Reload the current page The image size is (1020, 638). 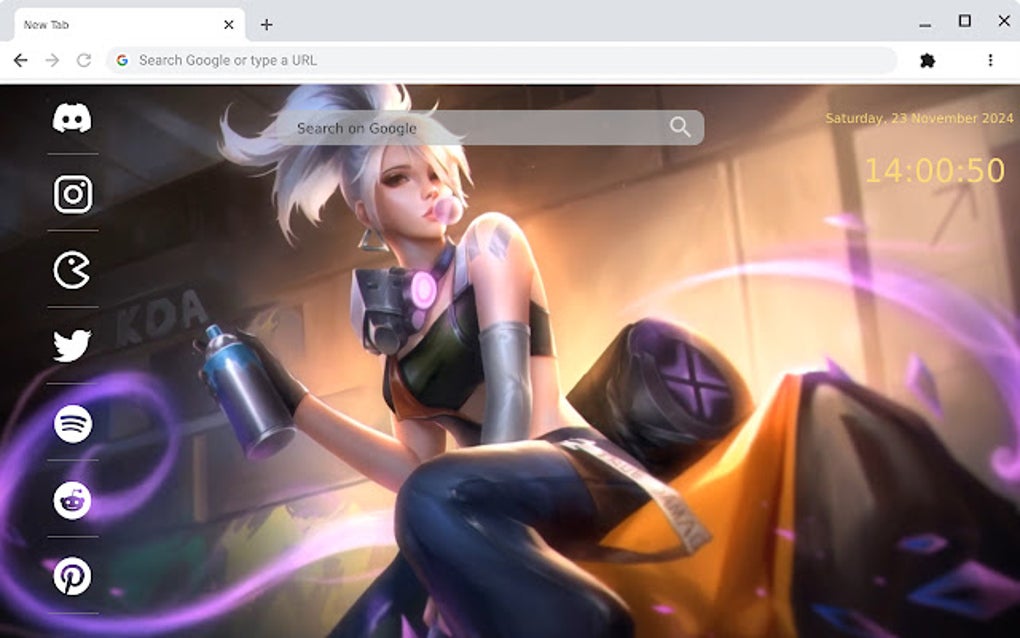84,60
